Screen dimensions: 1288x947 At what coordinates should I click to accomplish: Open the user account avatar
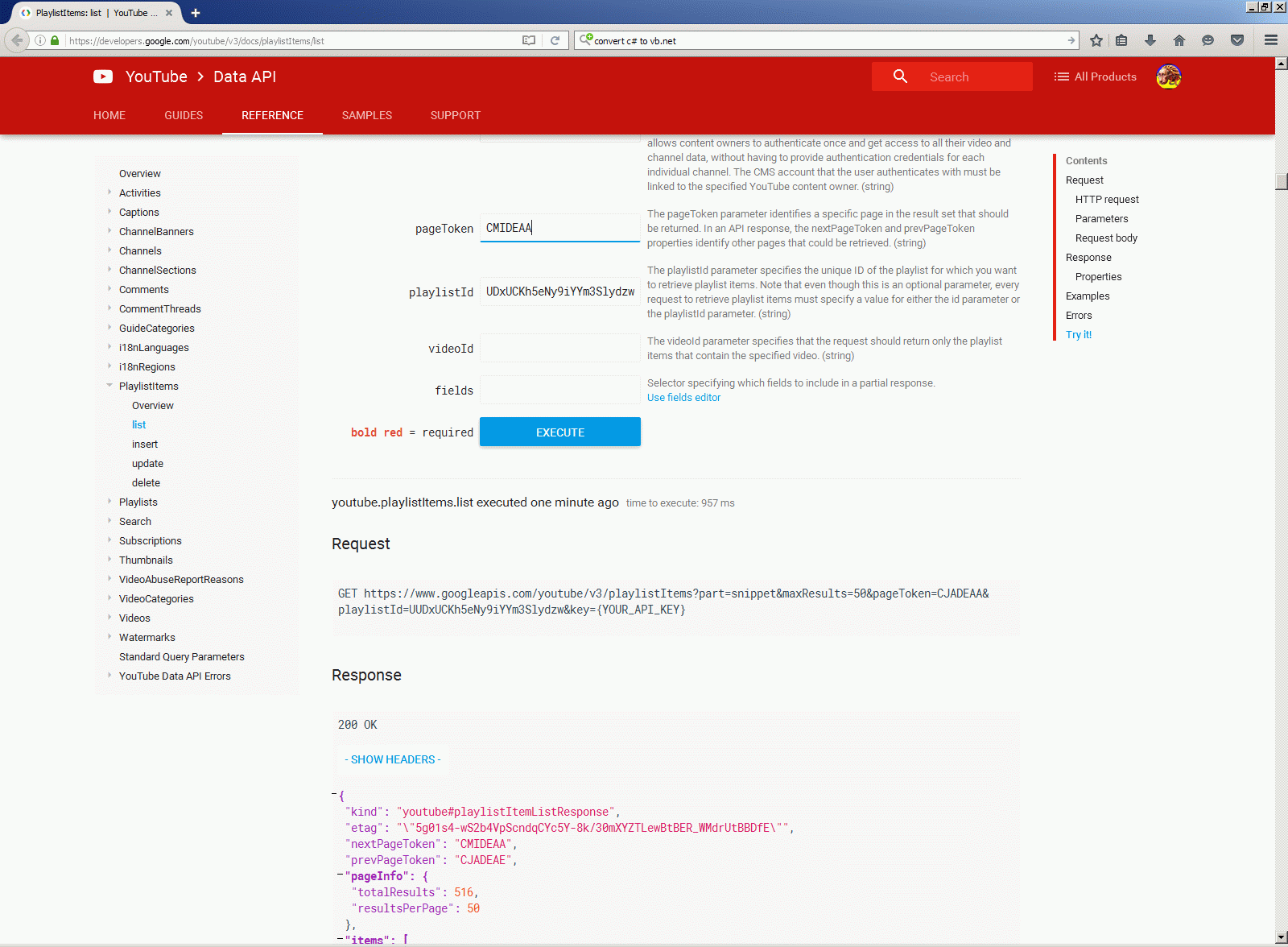point(1169,77)
